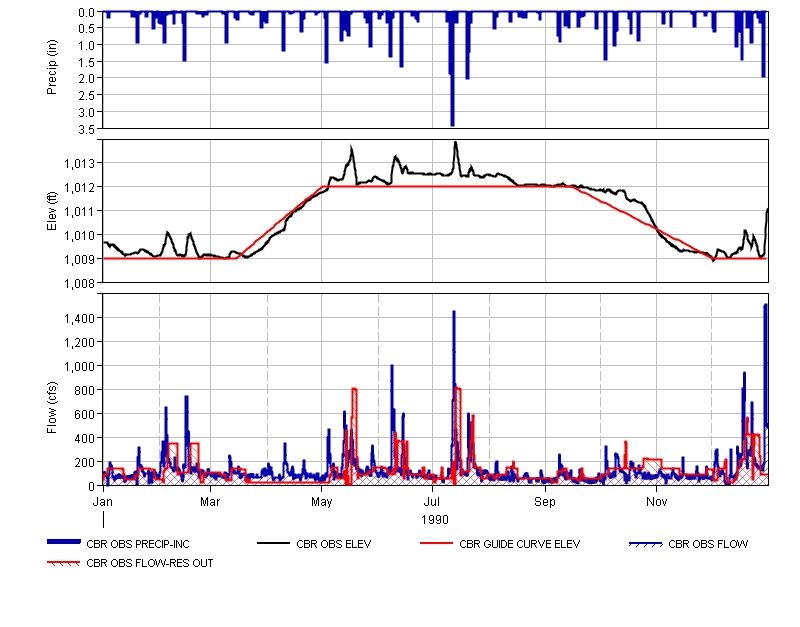The height and width of the screenshot is (627, 800).
Task: Click the Sep month label
Action: tap(545, 502)
